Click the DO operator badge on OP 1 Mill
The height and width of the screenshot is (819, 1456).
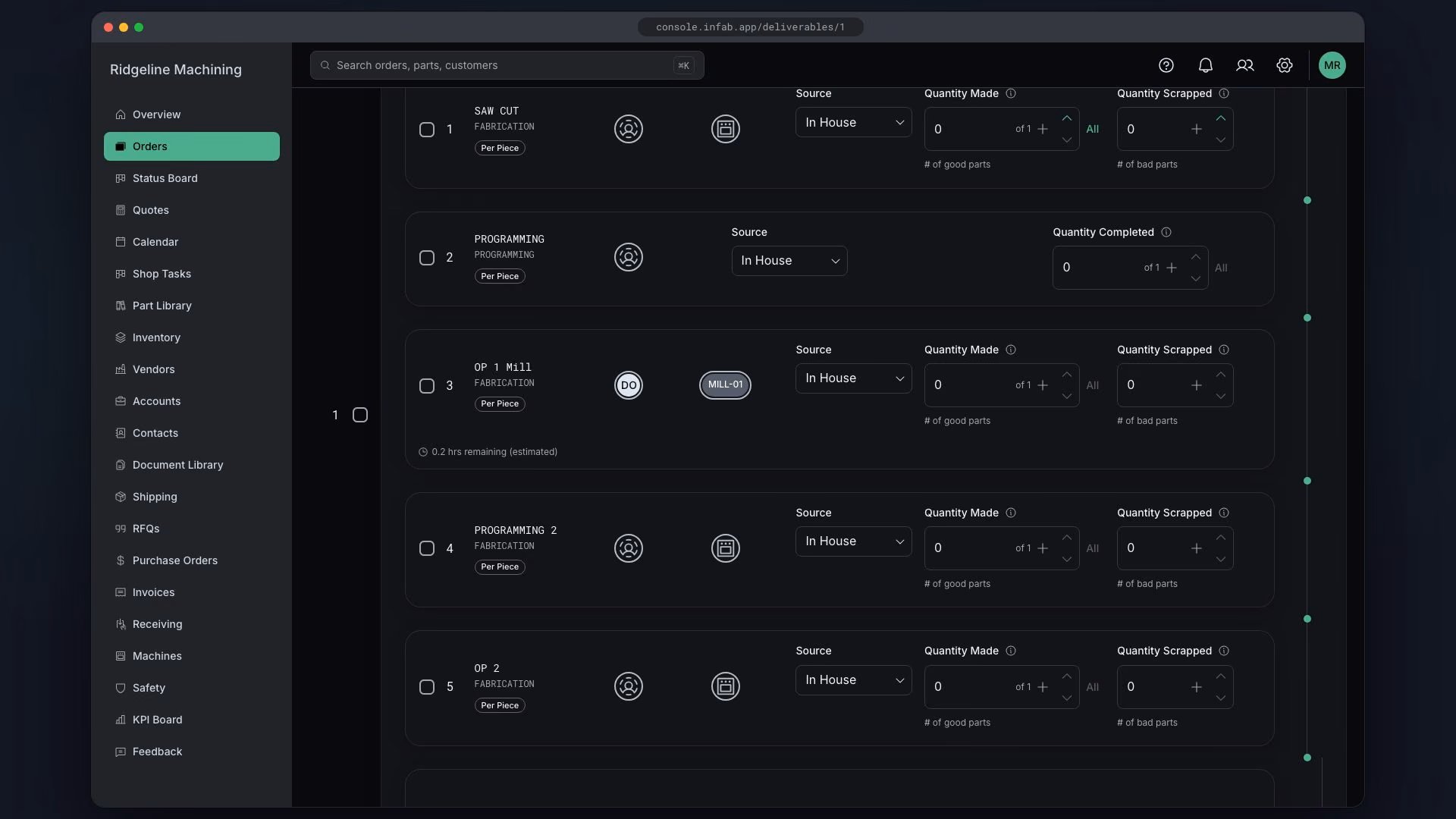(x=629, y=385)
